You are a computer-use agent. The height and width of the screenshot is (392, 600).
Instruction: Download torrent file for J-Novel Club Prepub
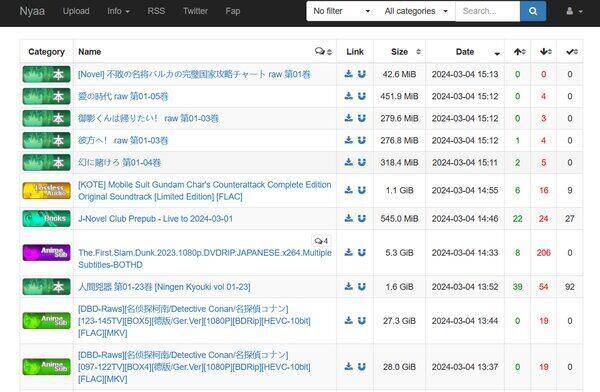[x=349, y=218]
